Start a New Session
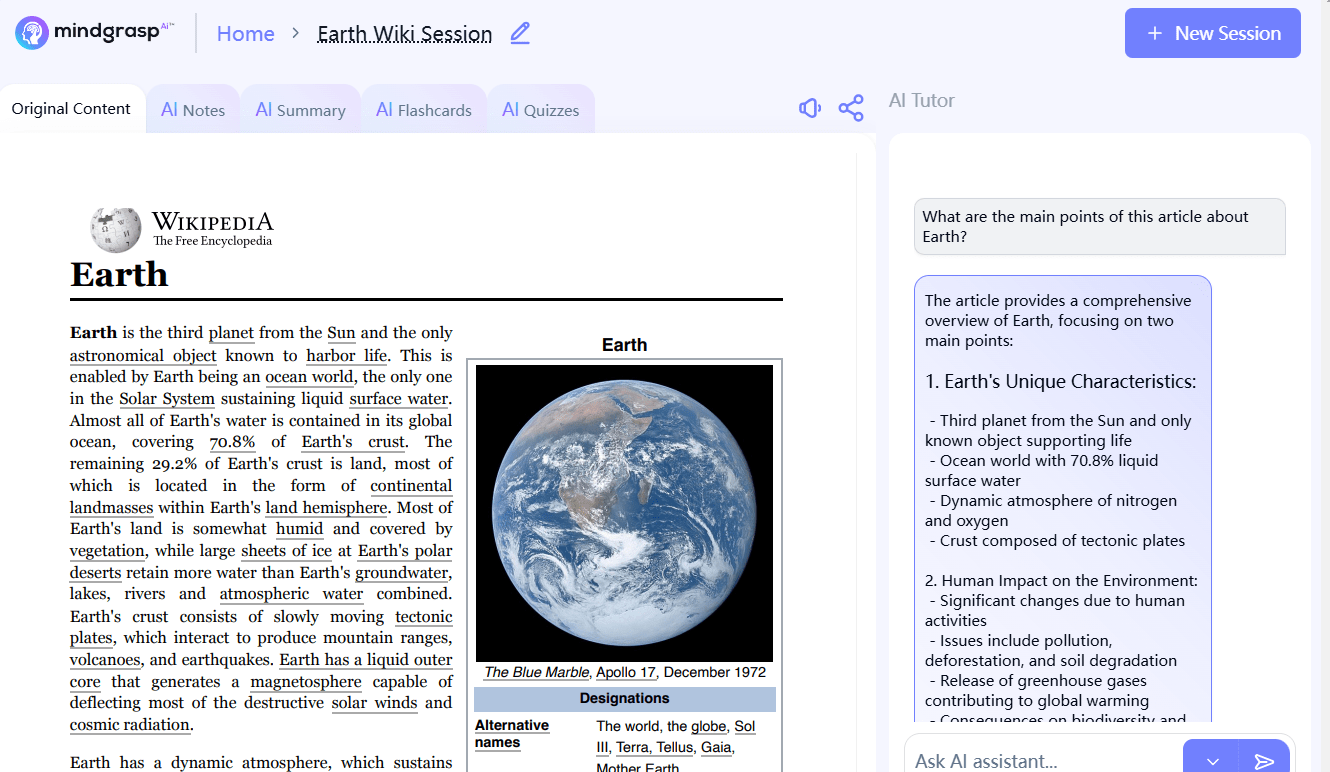1330x772 pixels. [x=1212, y=33]
